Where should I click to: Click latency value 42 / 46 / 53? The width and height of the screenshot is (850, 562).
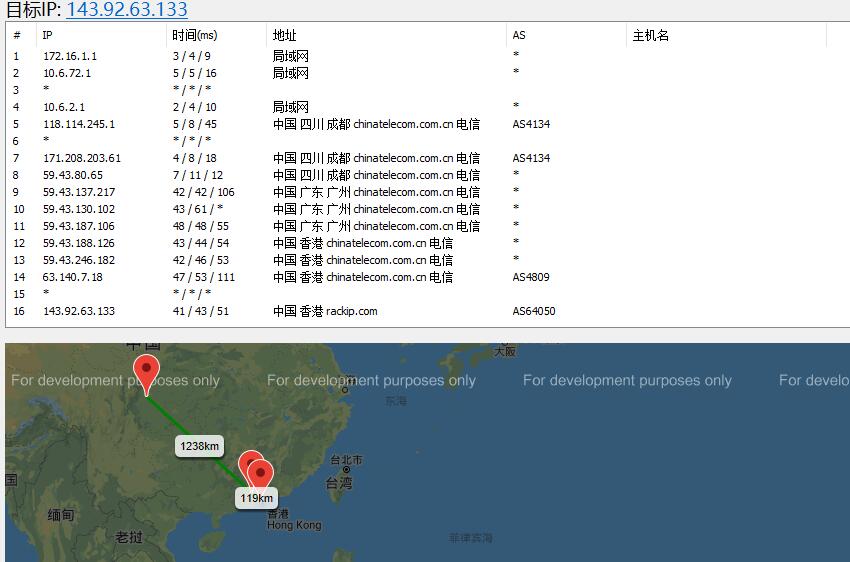point(201,260)
